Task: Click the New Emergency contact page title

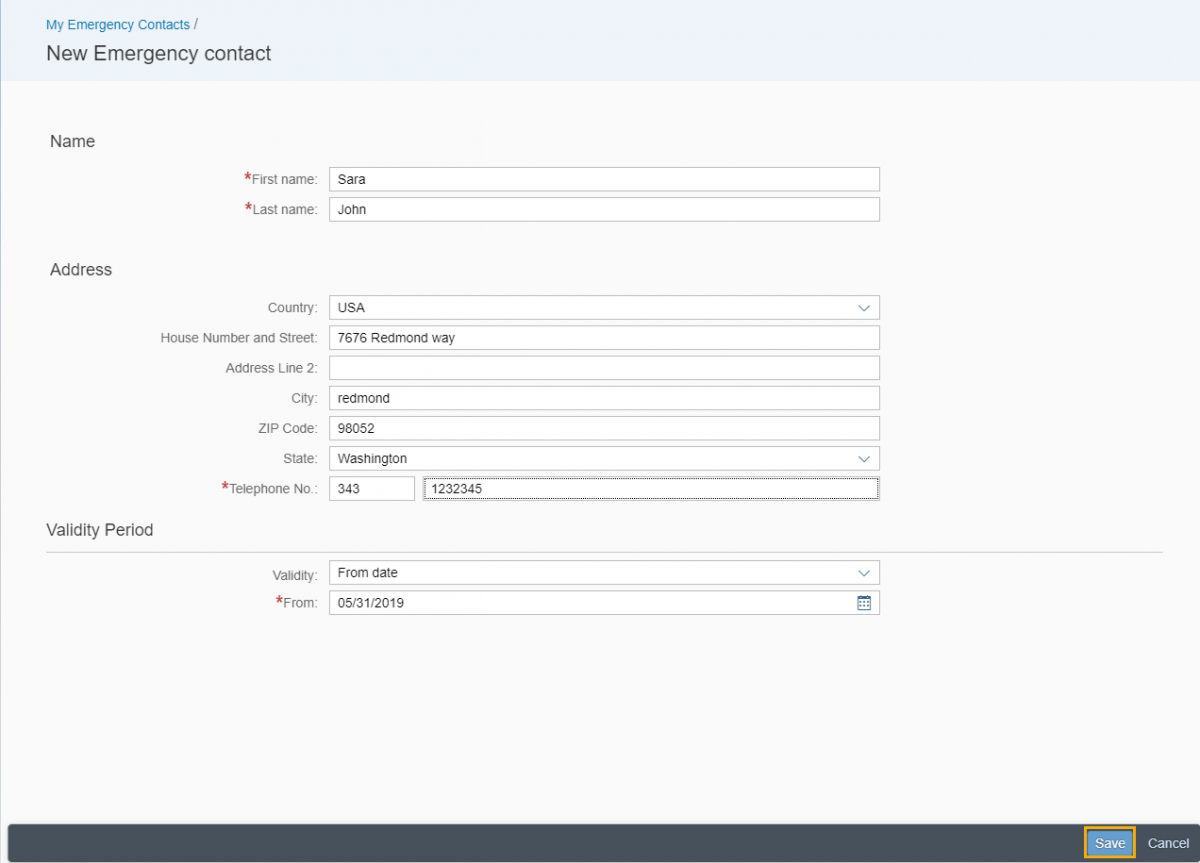Action: point(159,54)
